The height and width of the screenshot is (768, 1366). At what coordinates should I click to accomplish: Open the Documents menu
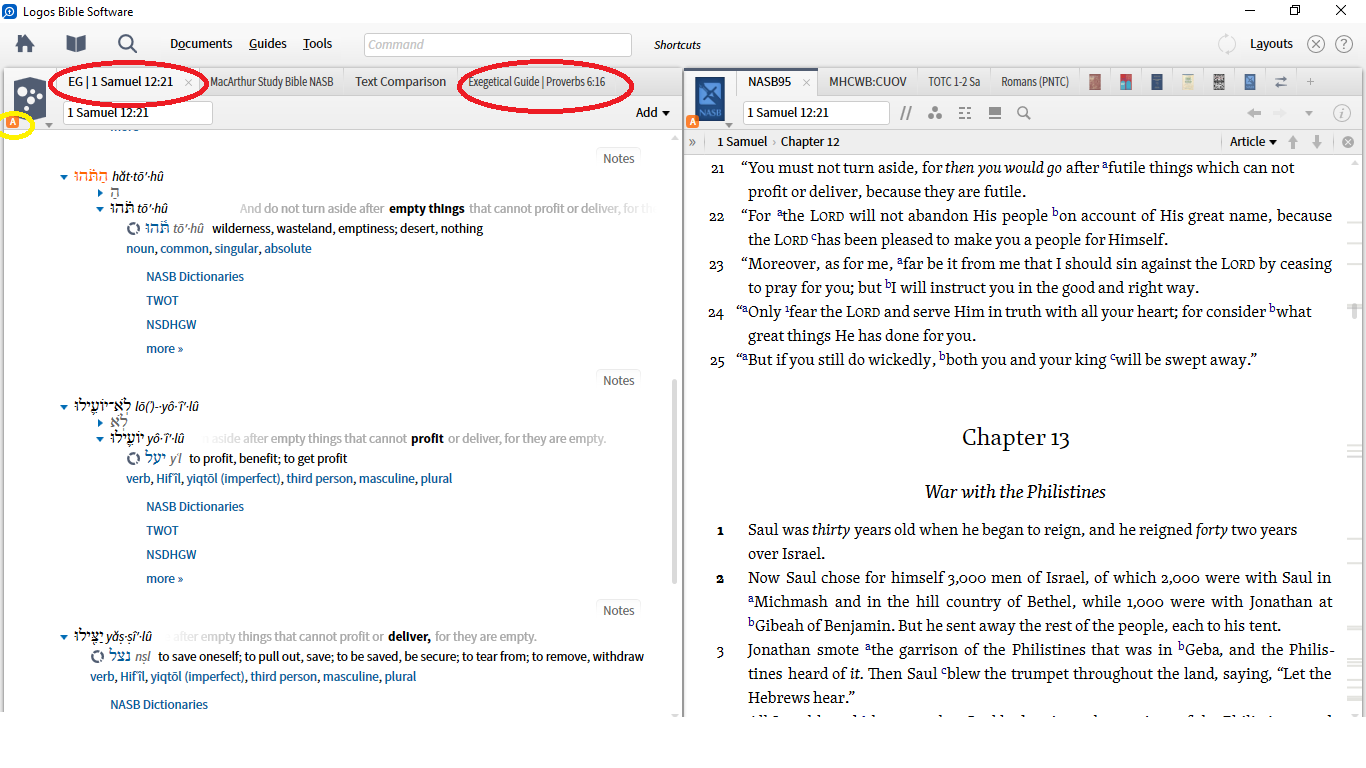tap(201, 44)
